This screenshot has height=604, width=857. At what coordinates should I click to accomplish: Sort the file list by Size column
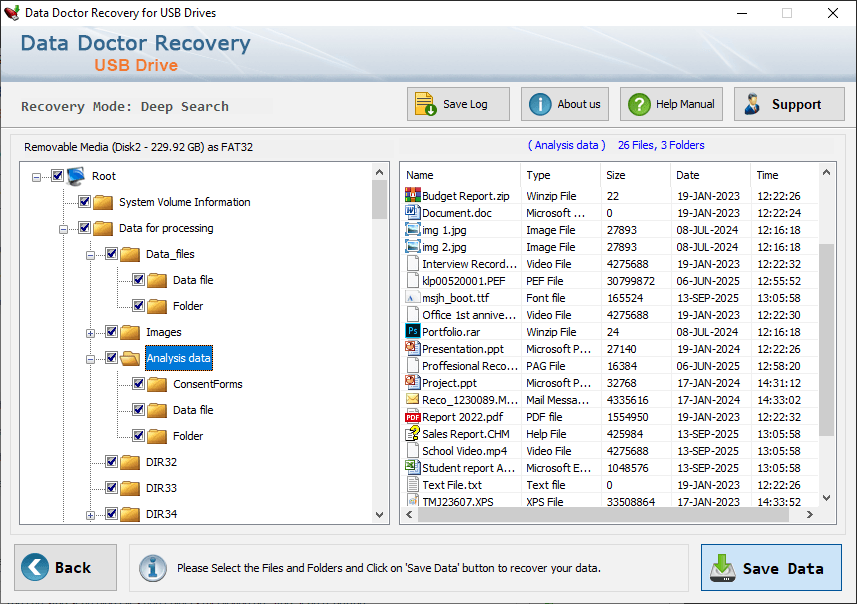(x=635, y=175)
